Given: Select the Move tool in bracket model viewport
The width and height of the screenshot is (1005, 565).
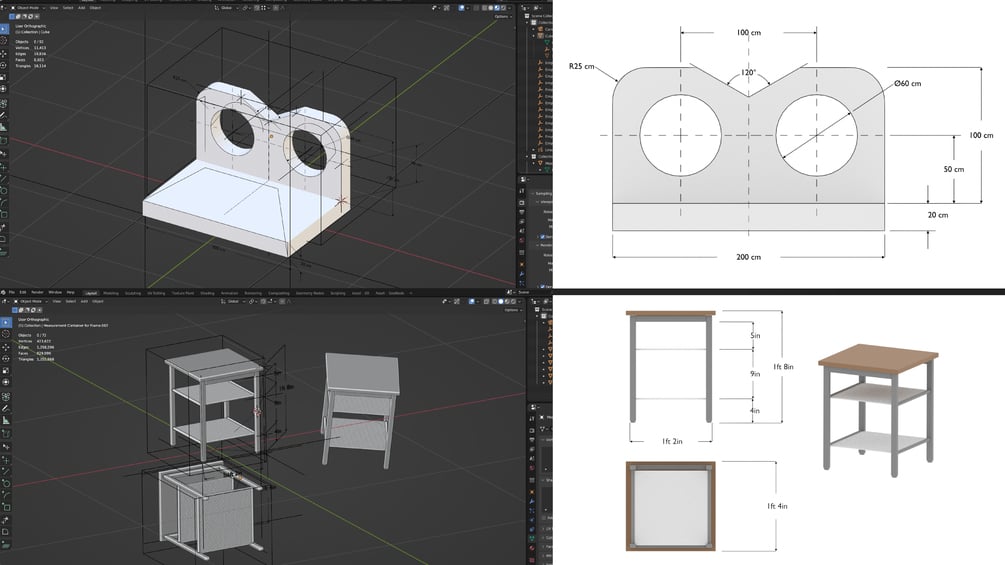Looking at the screenshot, I should (4, 53).
